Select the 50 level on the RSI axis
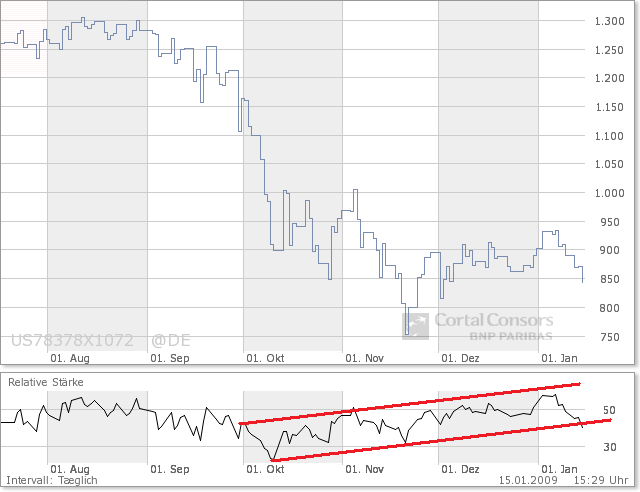 (609, 410)
